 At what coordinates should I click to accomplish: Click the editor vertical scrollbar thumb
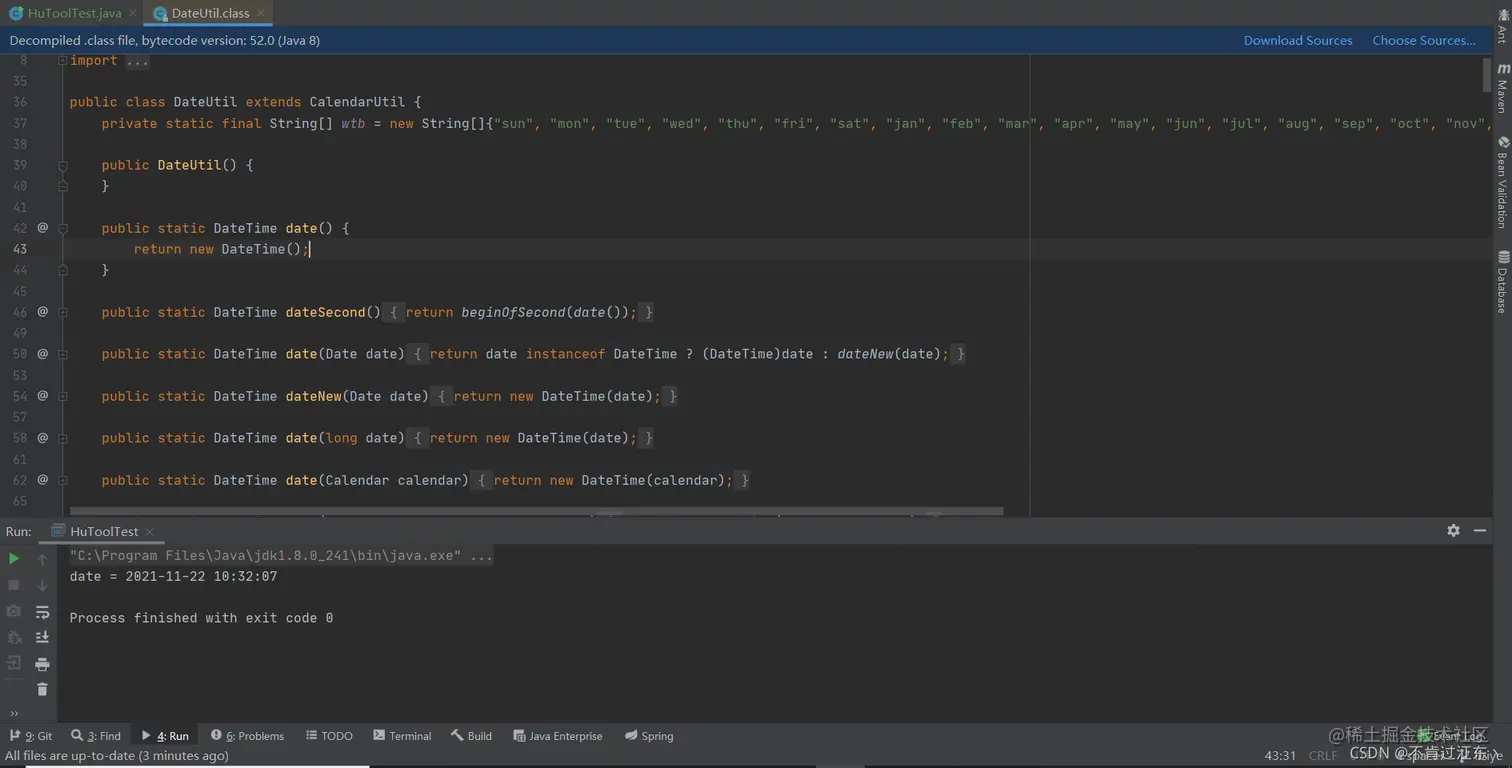click(1486, 75)
